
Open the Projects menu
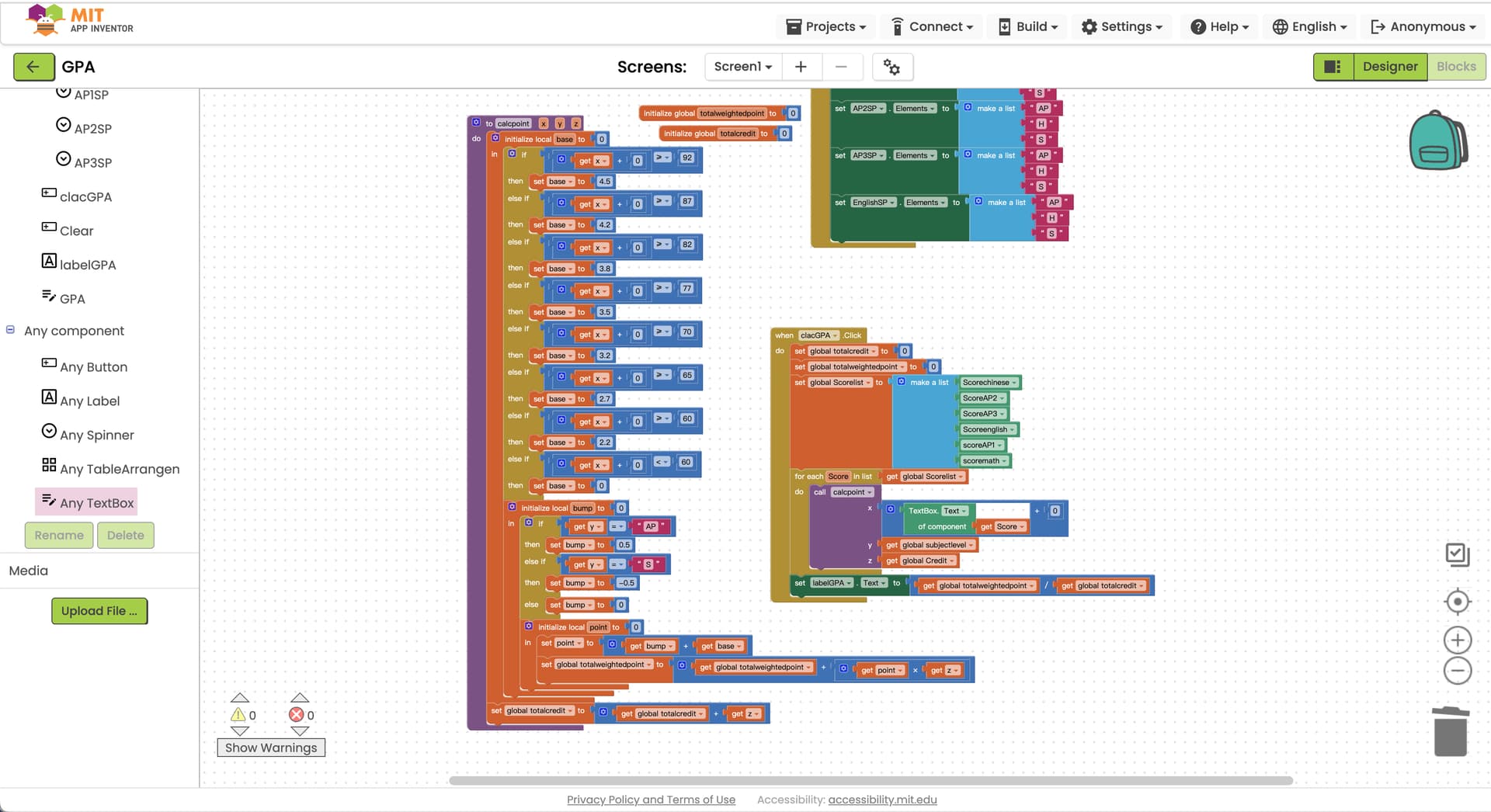point(825,26)
